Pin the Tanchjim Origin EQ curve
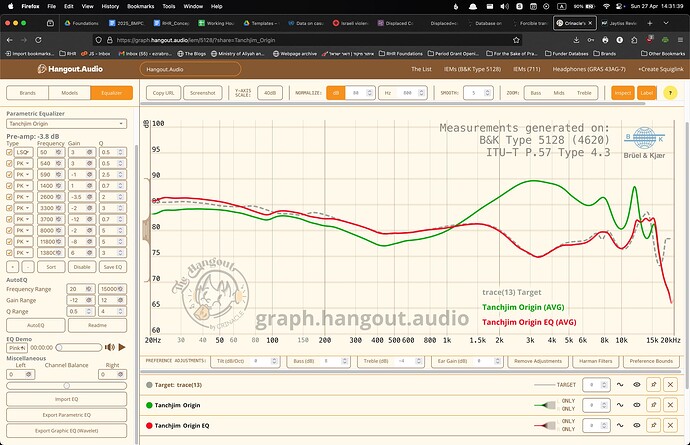This screenshot has width=690, height=445. click(653, 425)
